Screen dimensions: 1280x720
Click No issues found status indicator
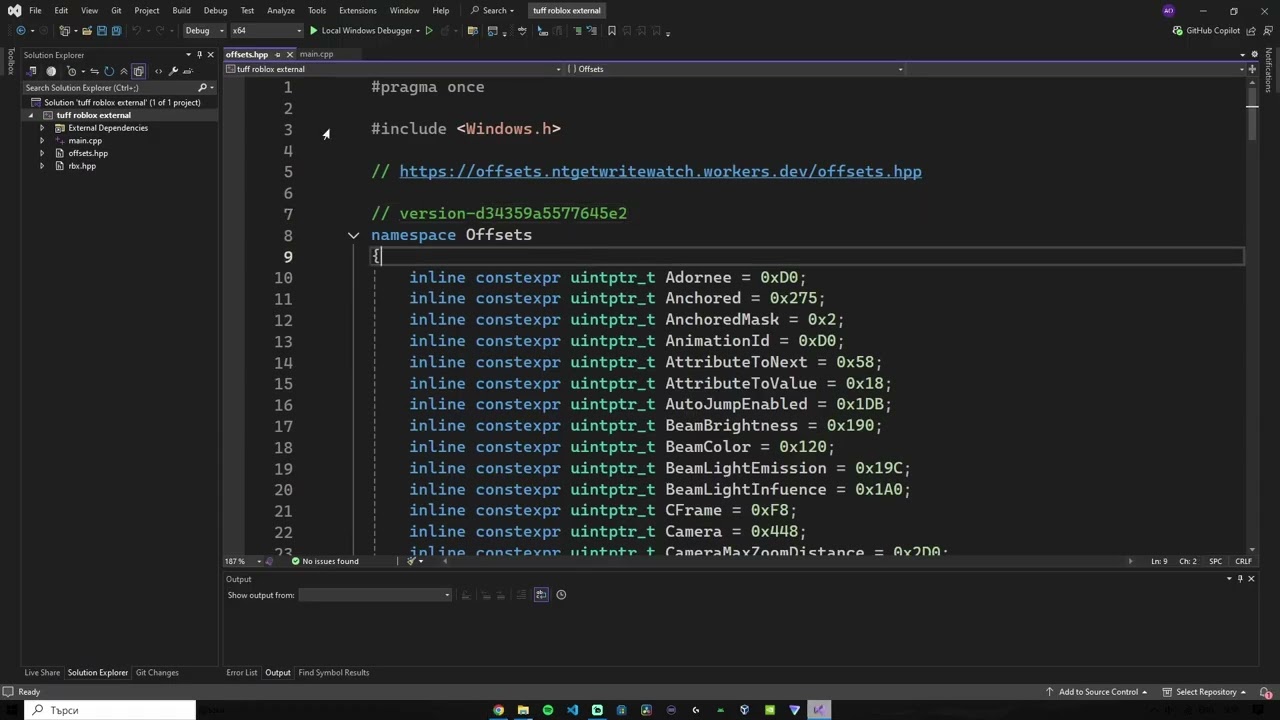pyautogui.click(x=325, y=561)
